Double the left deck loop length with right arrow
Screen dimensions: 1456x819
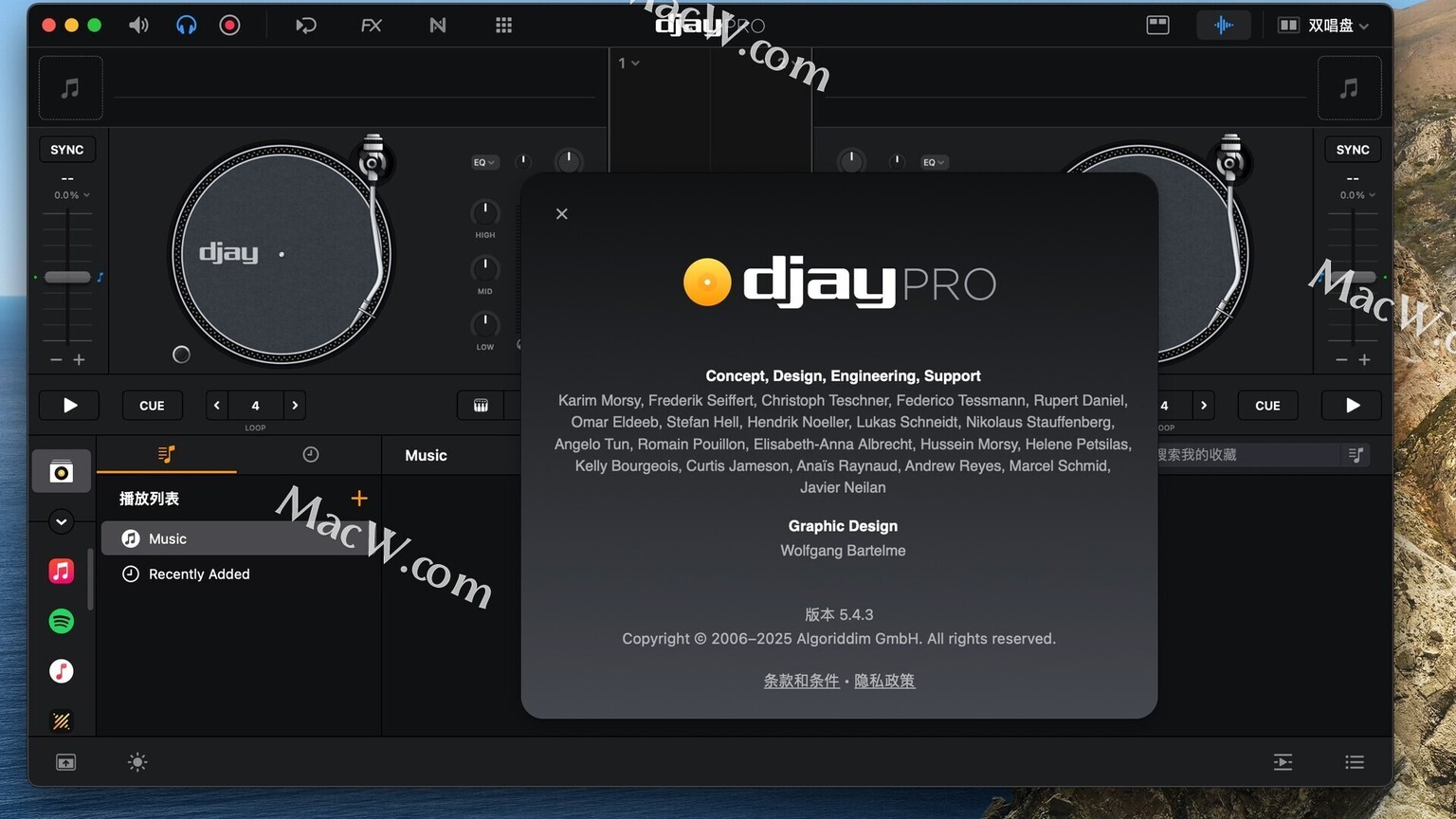(295, 406)
